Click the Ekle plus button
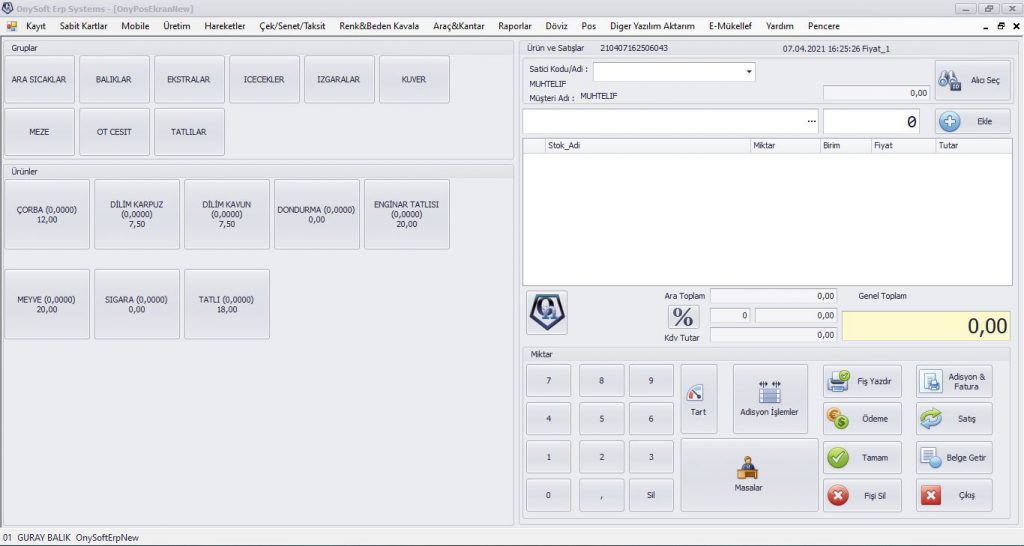Screen dimensions: 1024x546 (x=972, y=121)
